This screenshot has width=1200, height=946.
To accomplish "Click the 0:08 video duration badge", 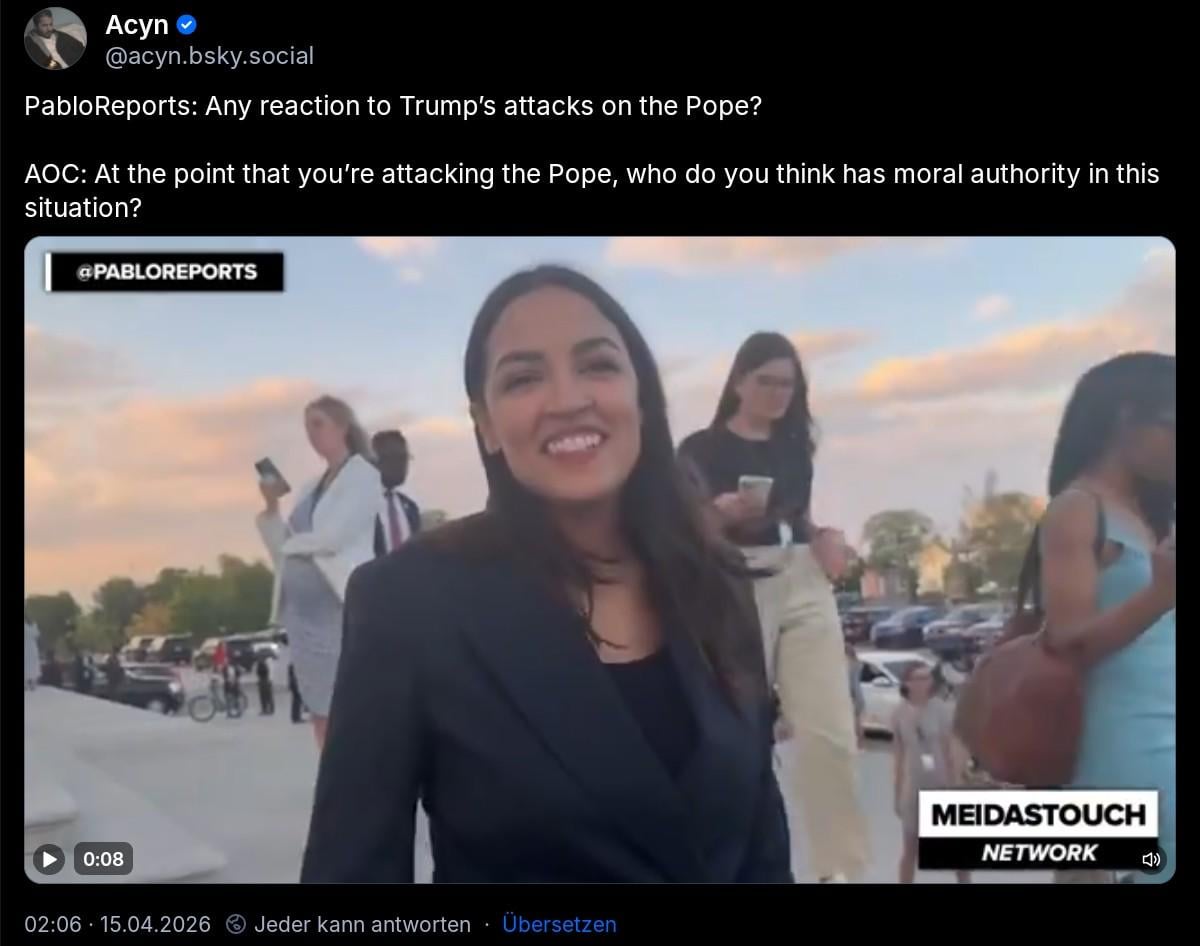I will tap(104, 858).
